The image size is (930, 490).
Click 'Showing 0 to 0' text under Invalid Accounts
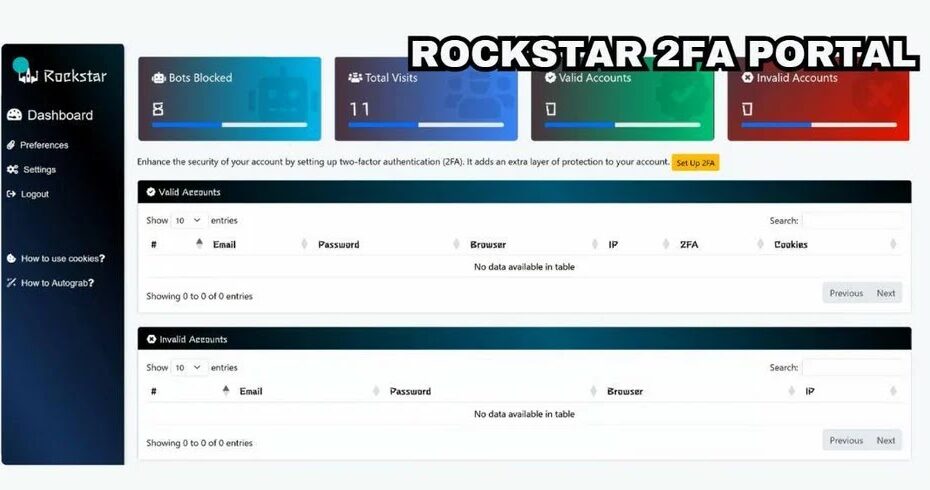coord(199,443)
